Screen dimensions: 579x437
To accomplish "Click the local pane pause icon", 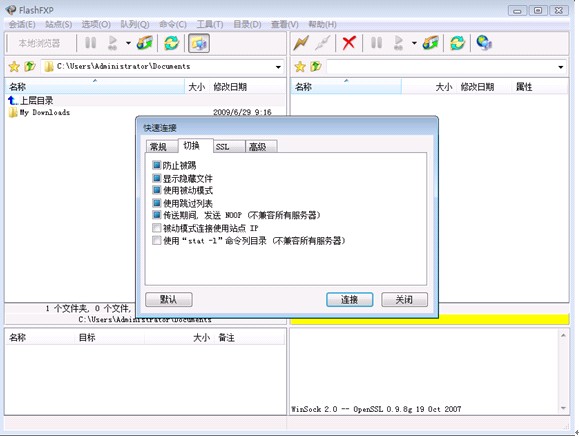I will coord(90,43).
